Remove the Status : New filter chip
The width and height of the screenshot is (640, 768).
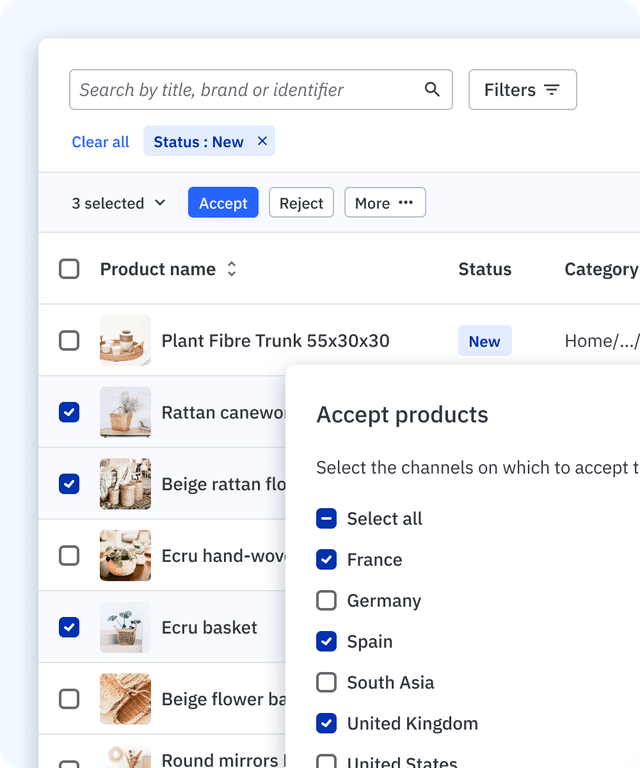(x=262, y=141)
